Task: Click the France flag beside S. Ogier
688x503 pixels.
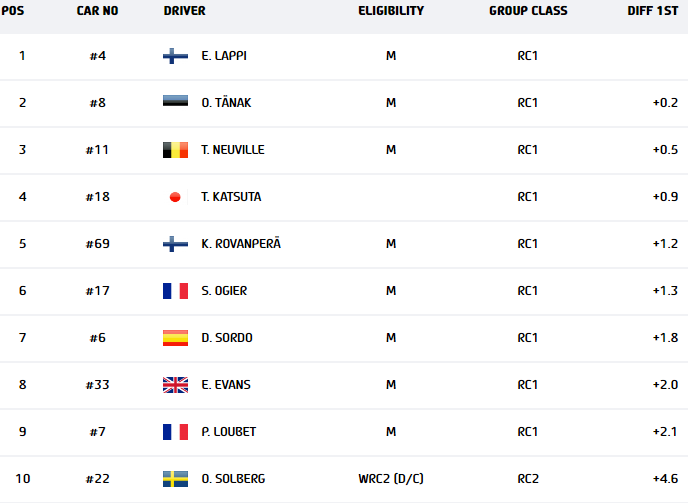Action: (175, 291)
